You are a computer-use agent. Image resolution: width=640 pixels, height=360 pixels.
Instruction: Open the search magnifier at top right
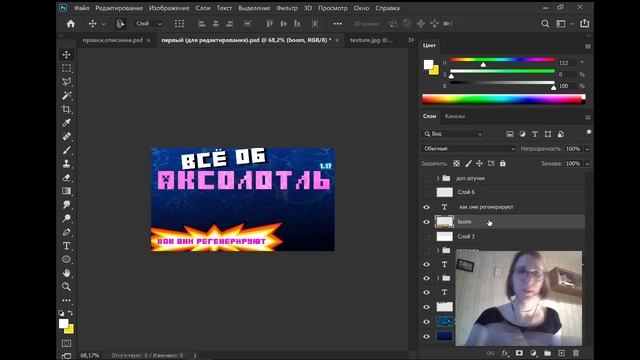coord(545,24)
